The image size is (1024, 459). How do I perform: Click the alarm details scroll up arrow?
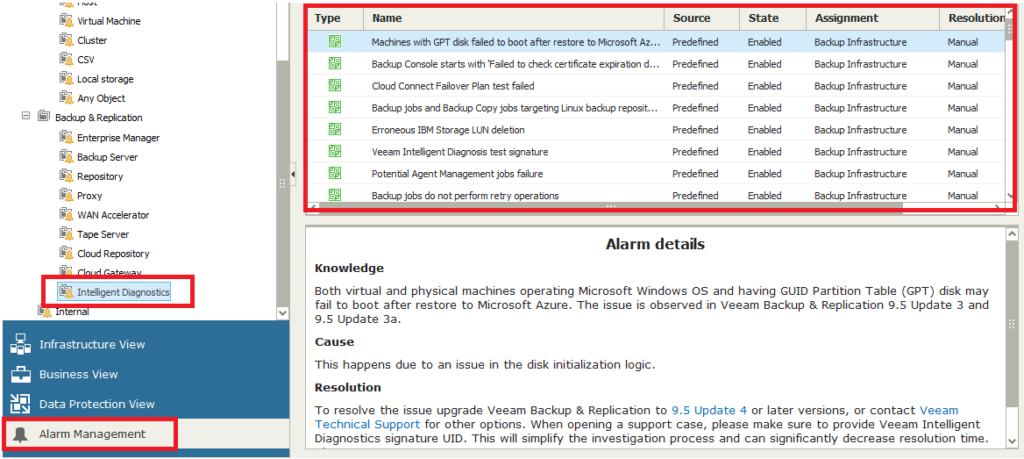click(x=1012, y=233)
